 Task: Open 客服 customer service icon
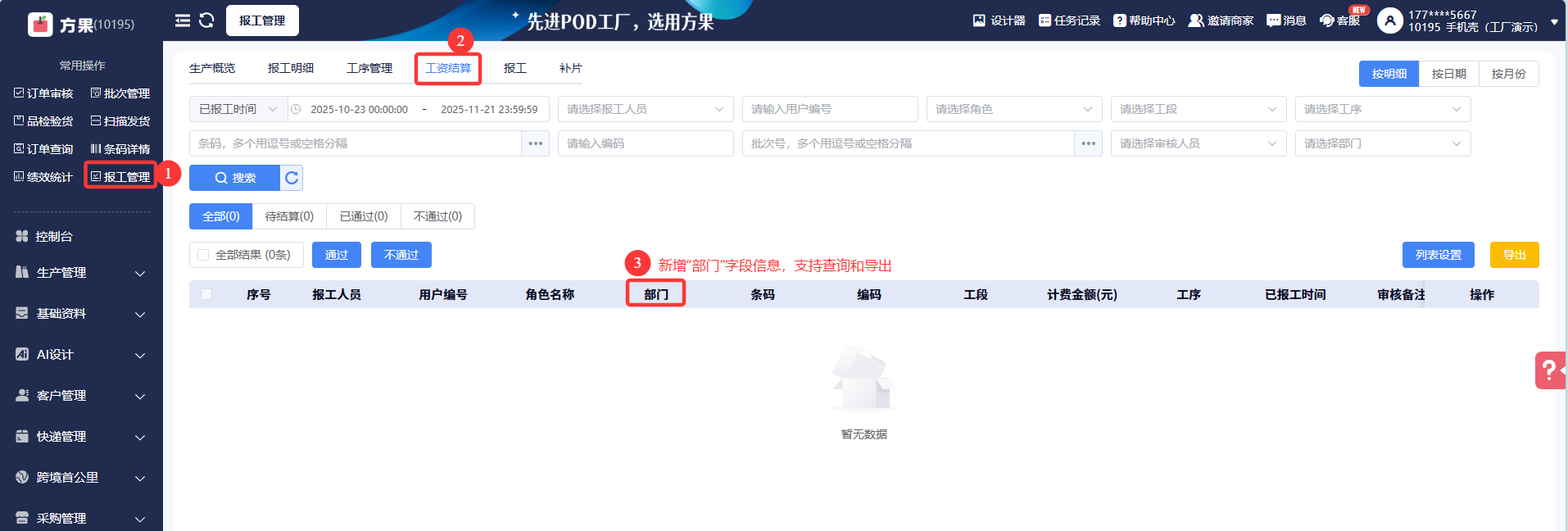click(x=1339, y=20)
